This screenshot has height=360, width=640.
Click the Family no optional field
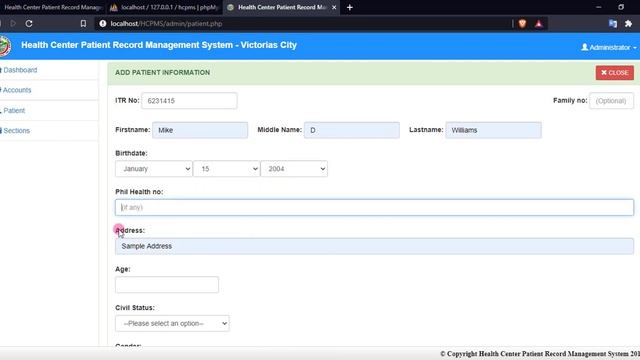[x=611, y=101]
